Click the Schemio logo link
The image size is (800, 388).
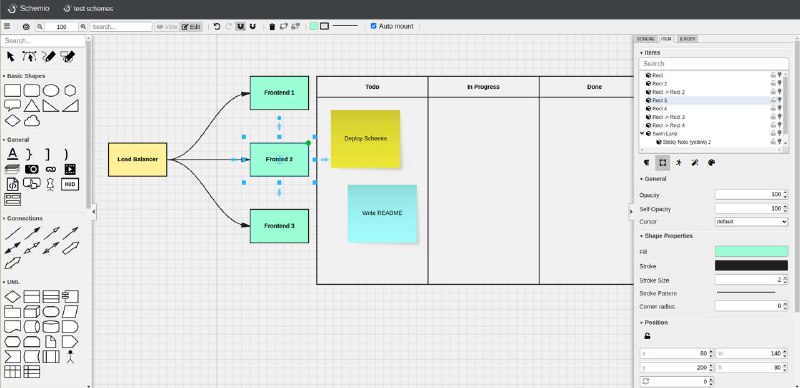point(29,9)
